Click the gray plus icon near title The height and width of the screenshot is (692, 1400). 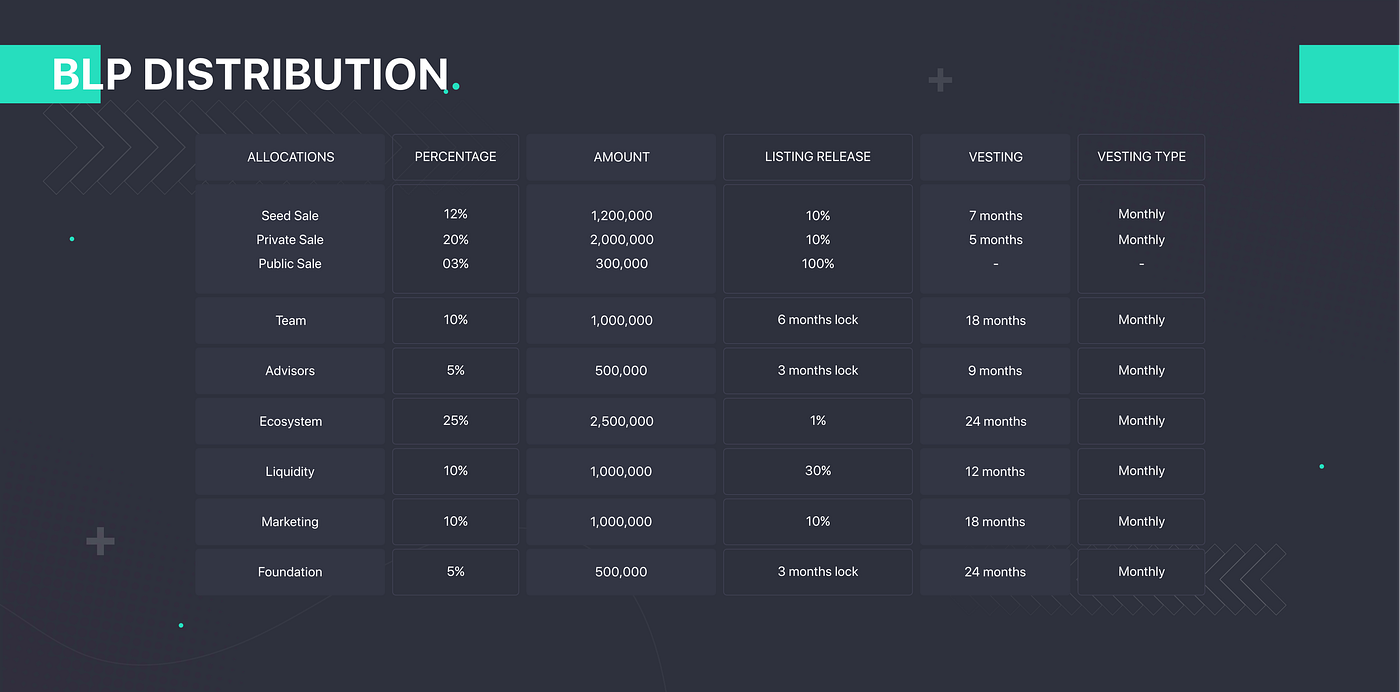pos(939,79)
